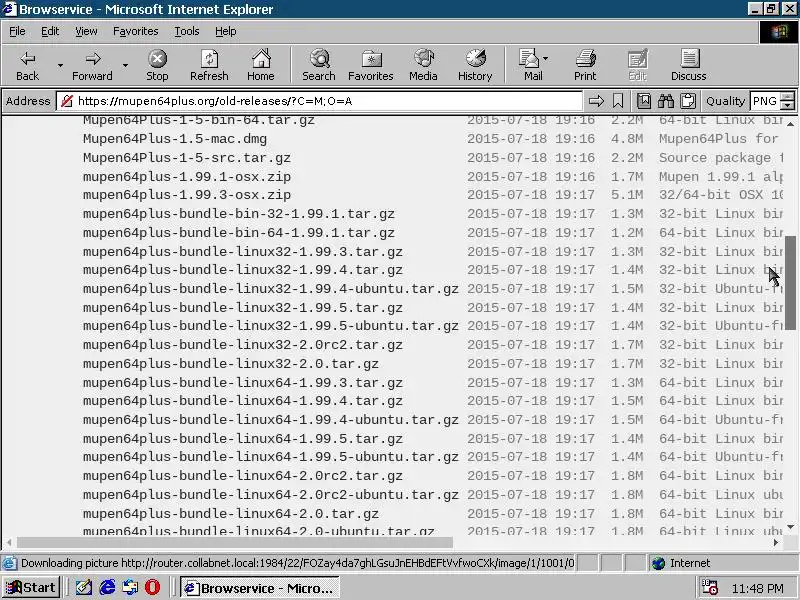Click the clipboard paste icon

(688, 101)
